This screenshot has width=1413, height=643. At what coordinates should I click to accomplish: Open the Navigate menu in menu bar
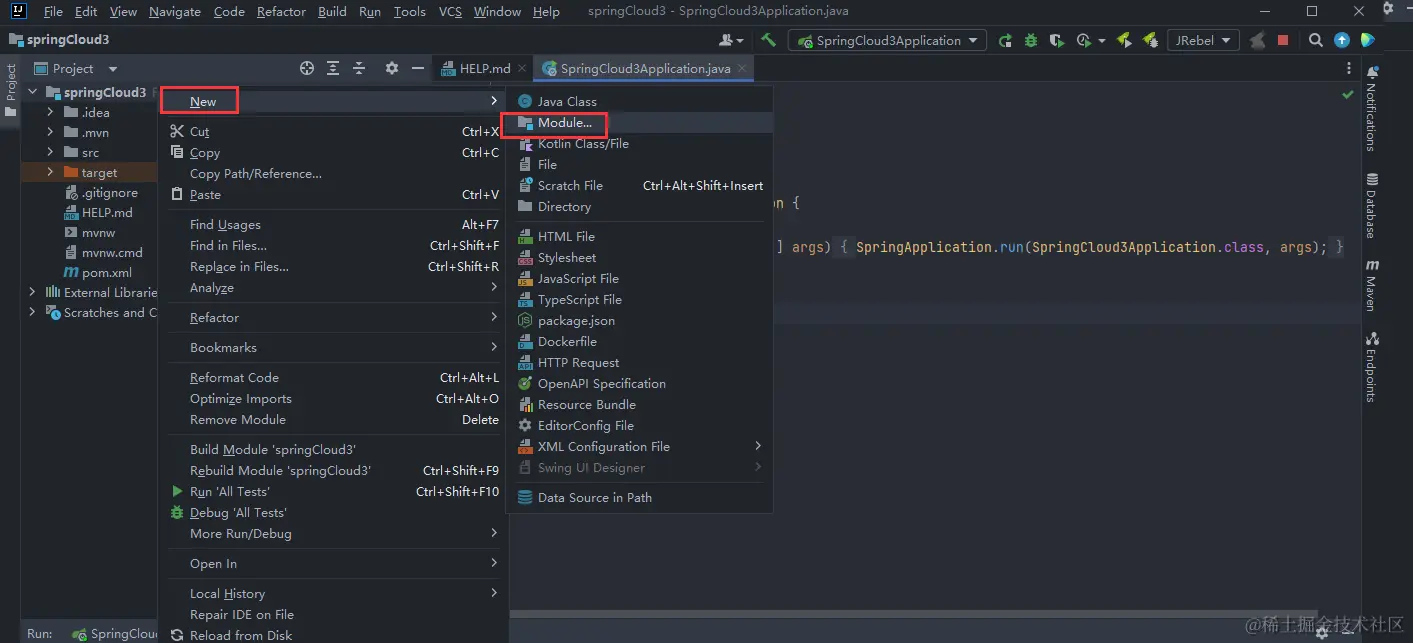175,11
